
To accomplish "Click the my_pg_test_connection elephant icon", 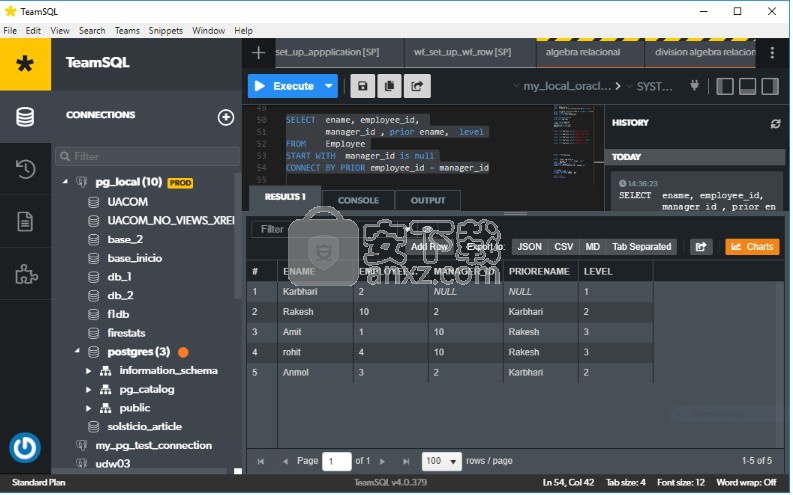I will [x=81, y=446].
